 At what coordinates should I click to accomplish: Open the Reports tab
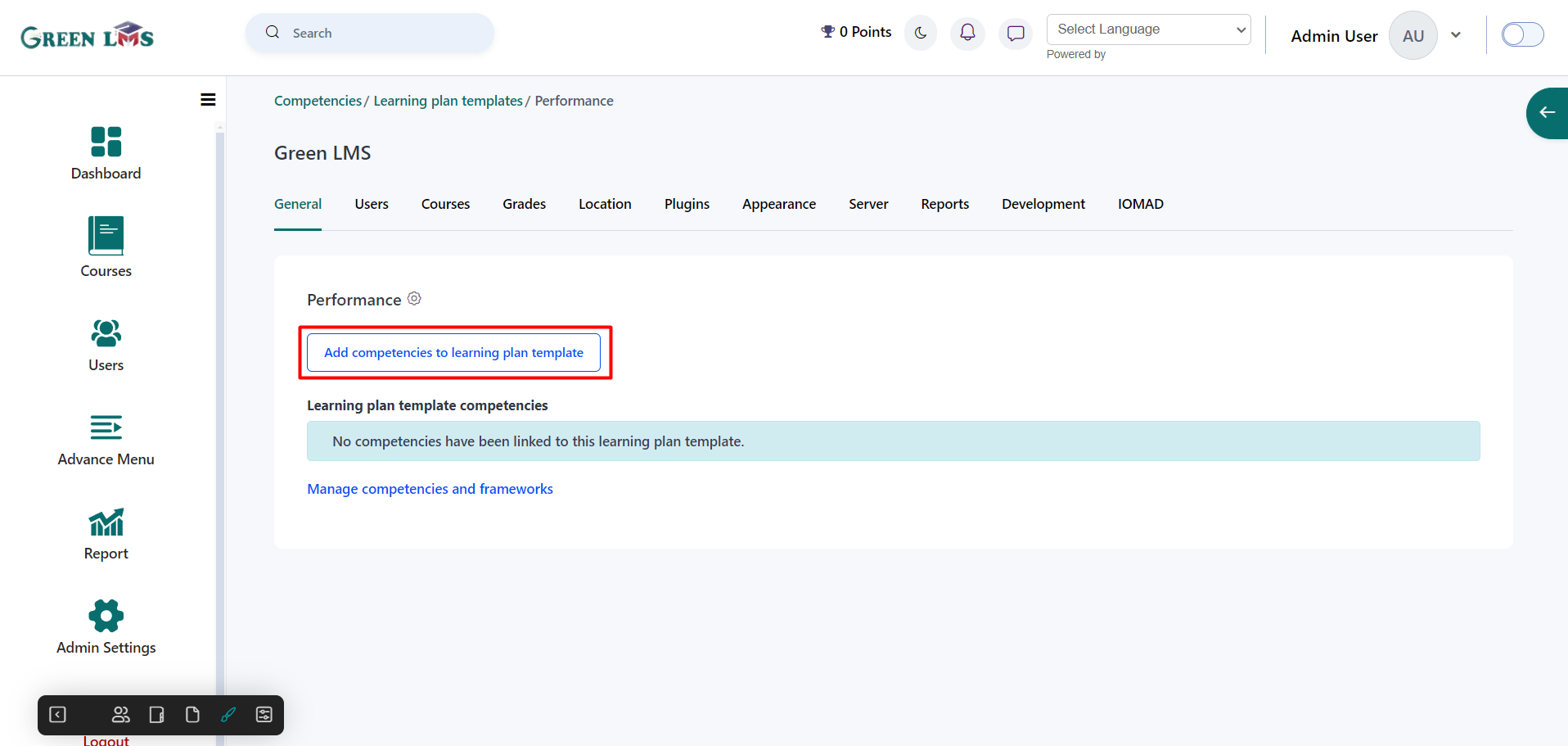[x=944, y=204]
